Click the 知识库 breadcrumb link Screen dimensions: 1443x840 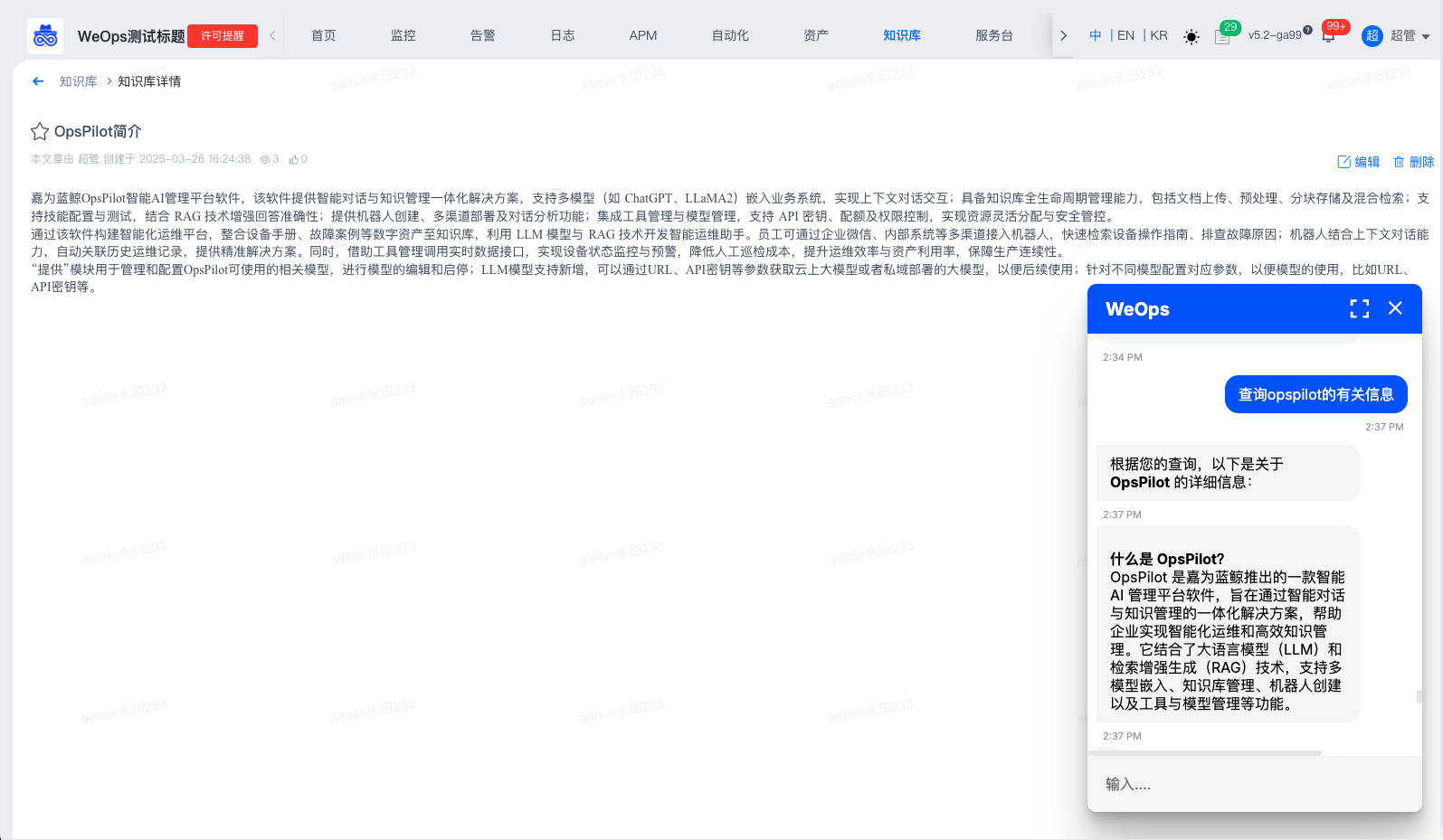point(79,81)
